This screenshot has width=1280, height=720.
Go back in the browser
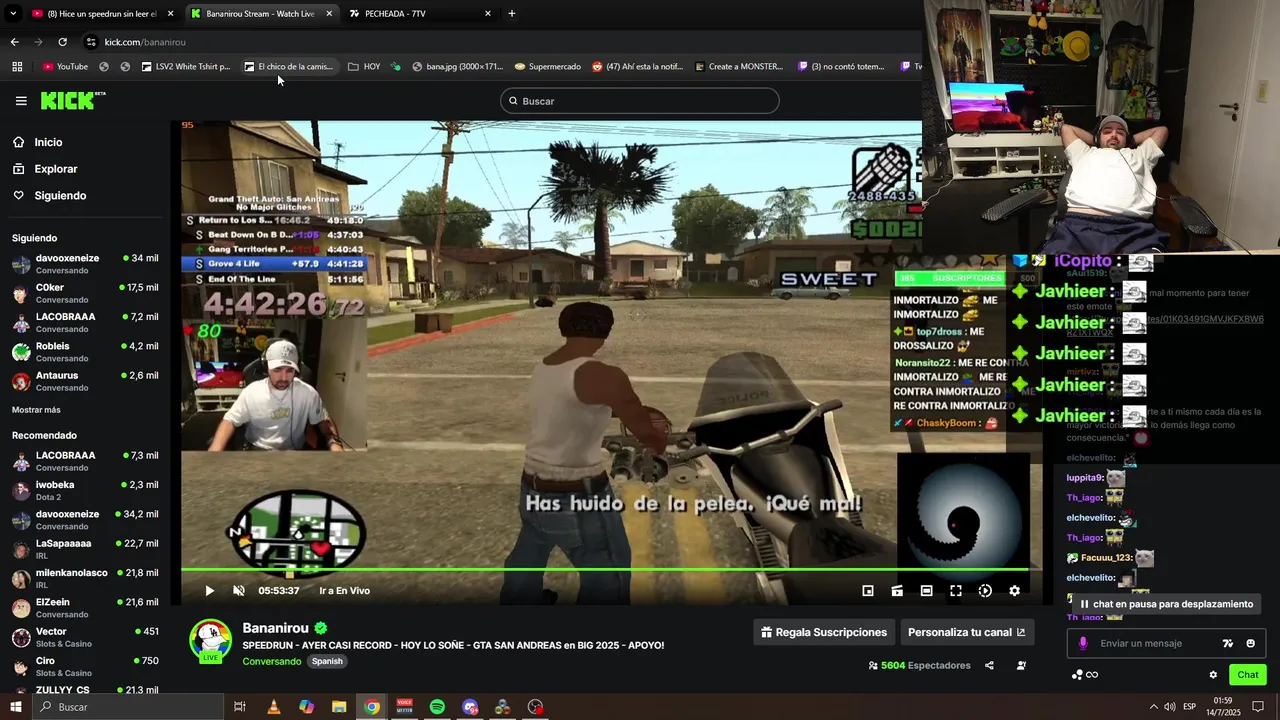(14, 42)
